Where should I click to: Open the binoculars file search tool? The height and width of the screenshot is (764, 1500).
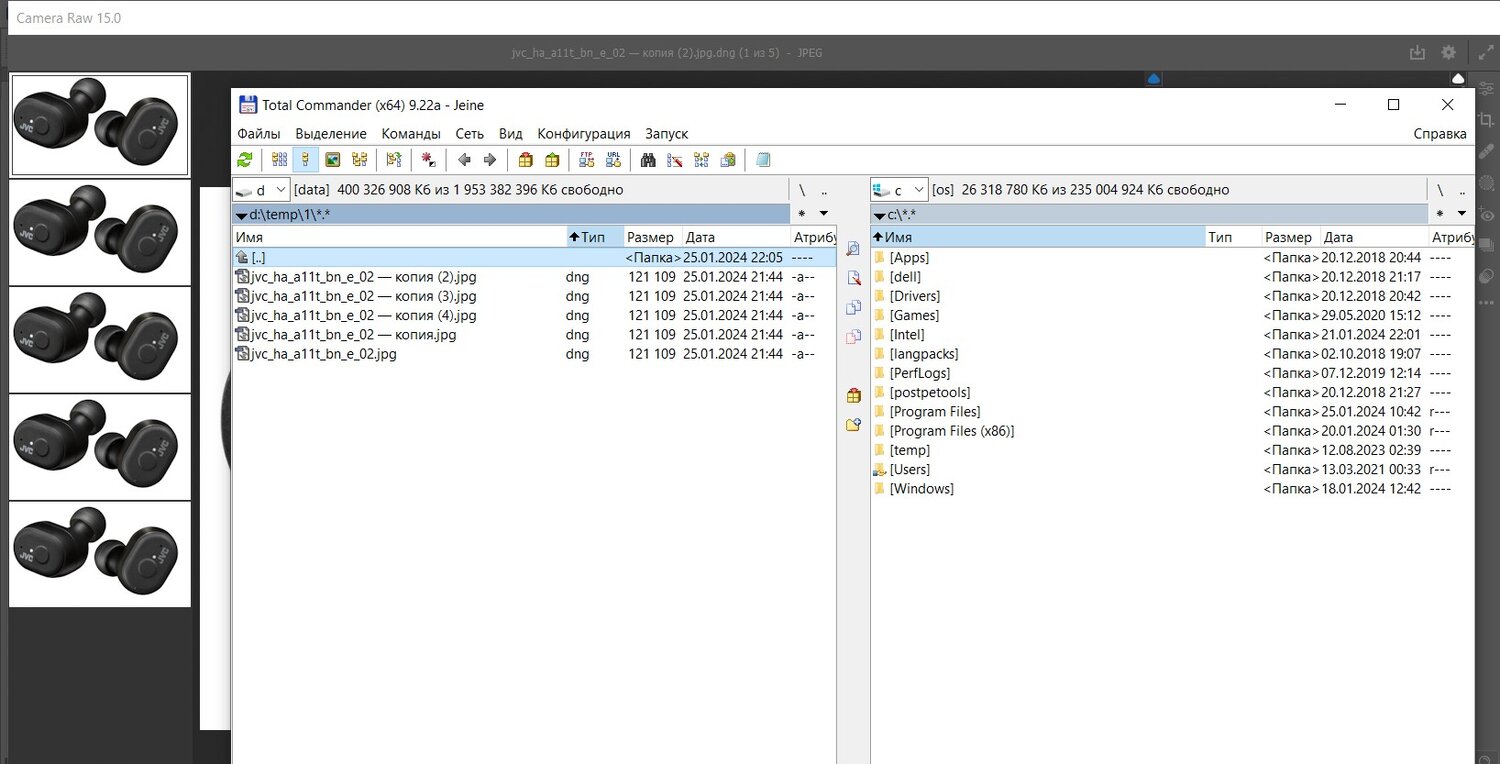point(648,160)
